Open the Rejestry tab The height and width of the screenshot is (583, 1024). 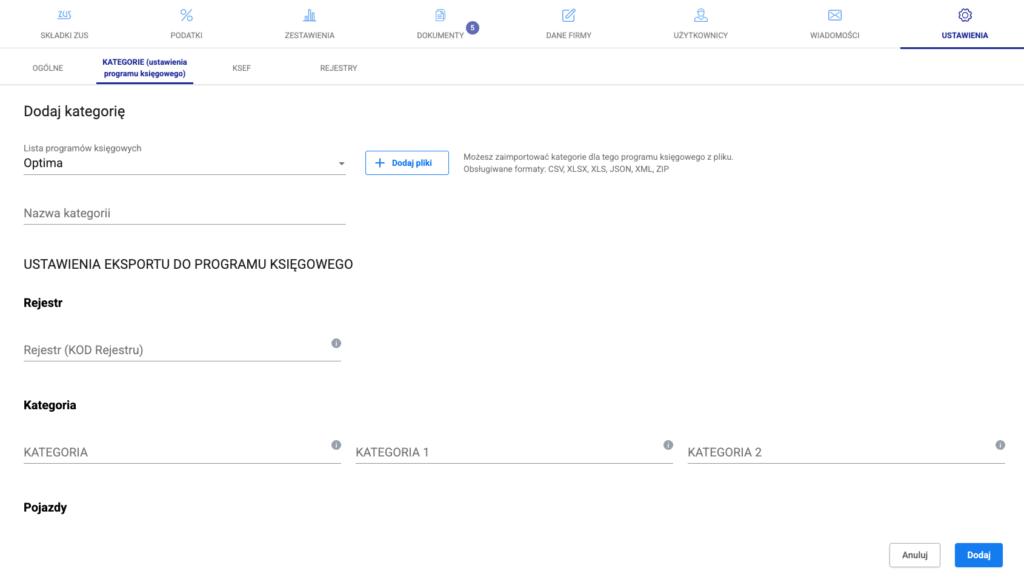coord(338,68)
